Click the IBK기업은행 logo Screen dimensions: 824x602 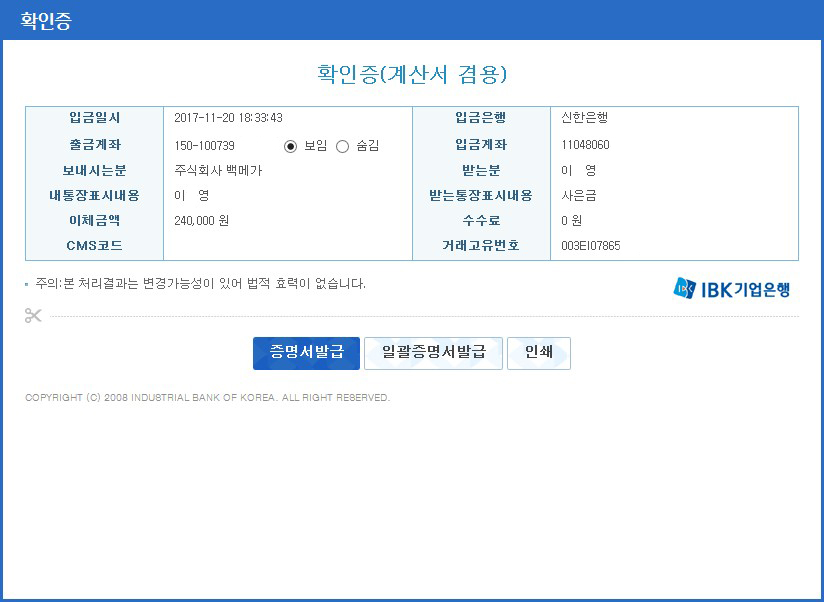point(732,289)
